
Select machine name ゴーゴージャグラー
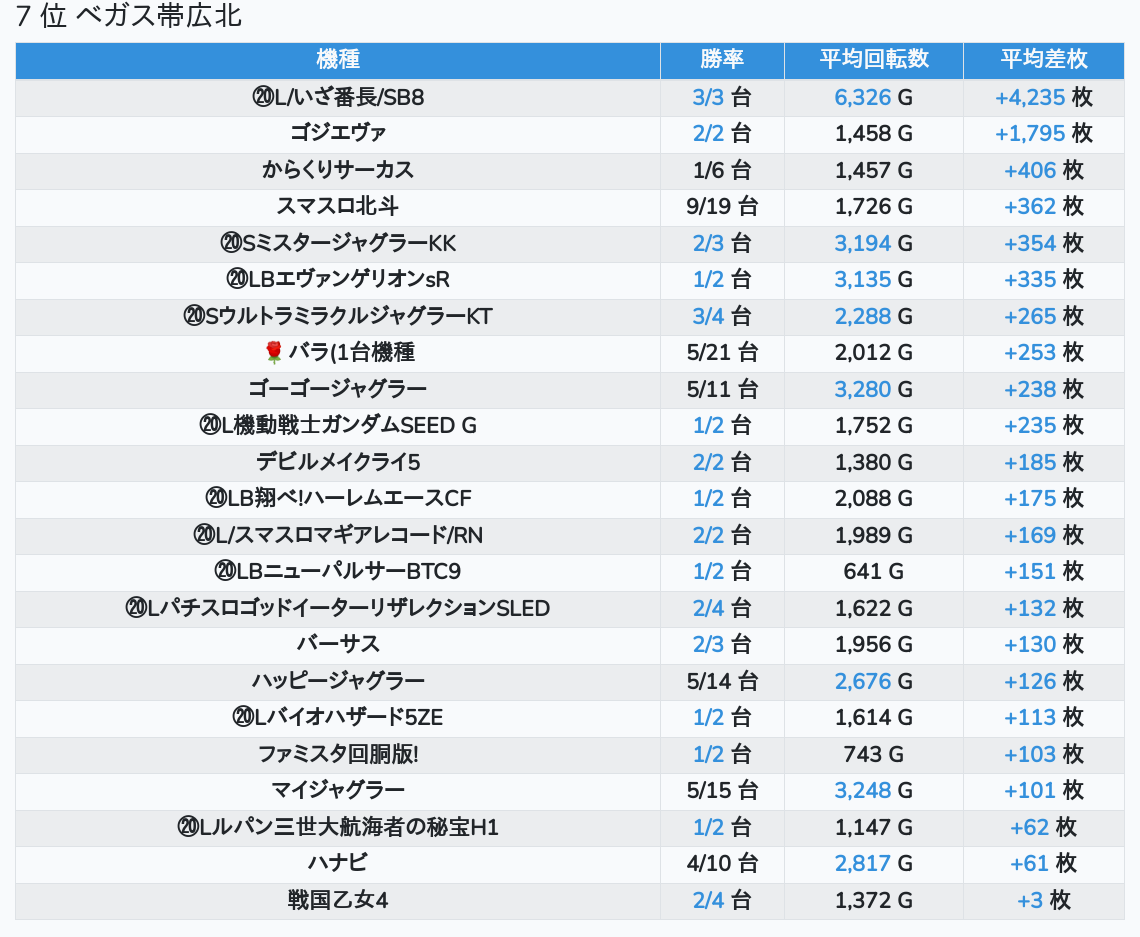click(x=338, y=390)
